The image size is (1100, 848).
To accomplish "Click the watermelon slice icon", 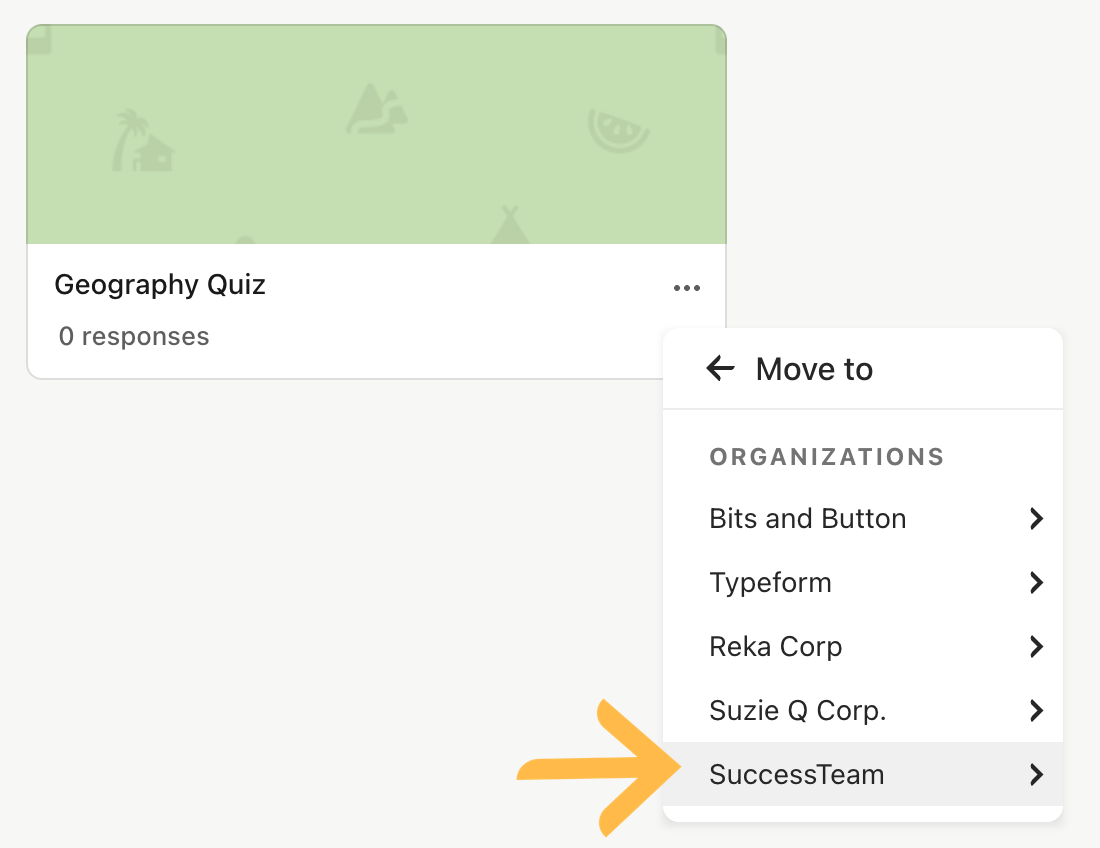I will click(618, 130).
